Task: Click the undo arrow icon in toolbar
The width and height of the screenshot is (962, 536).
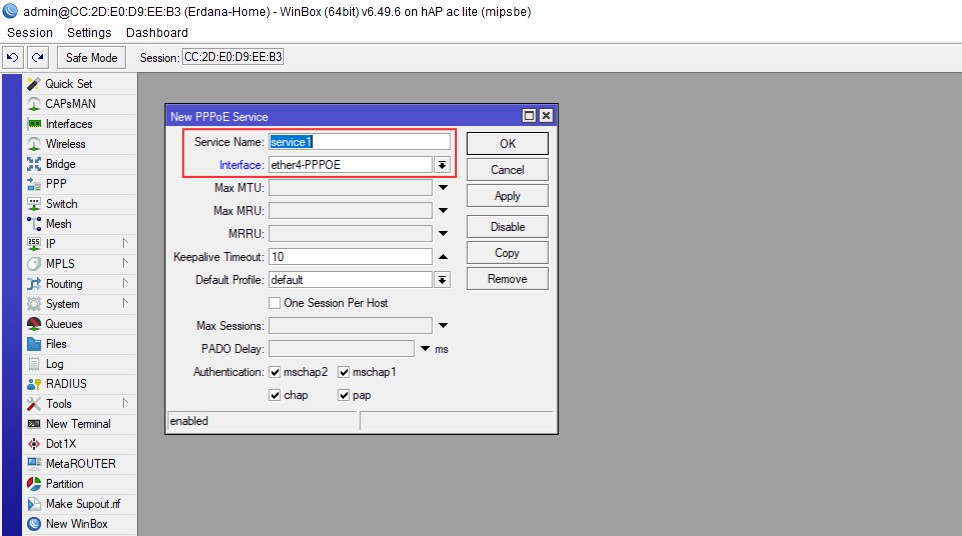Action: 13,58
